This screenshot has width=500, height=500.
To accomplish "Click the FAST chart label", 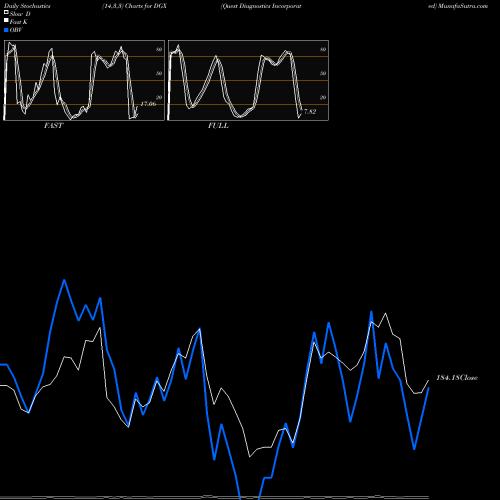I will click(53, 126).
